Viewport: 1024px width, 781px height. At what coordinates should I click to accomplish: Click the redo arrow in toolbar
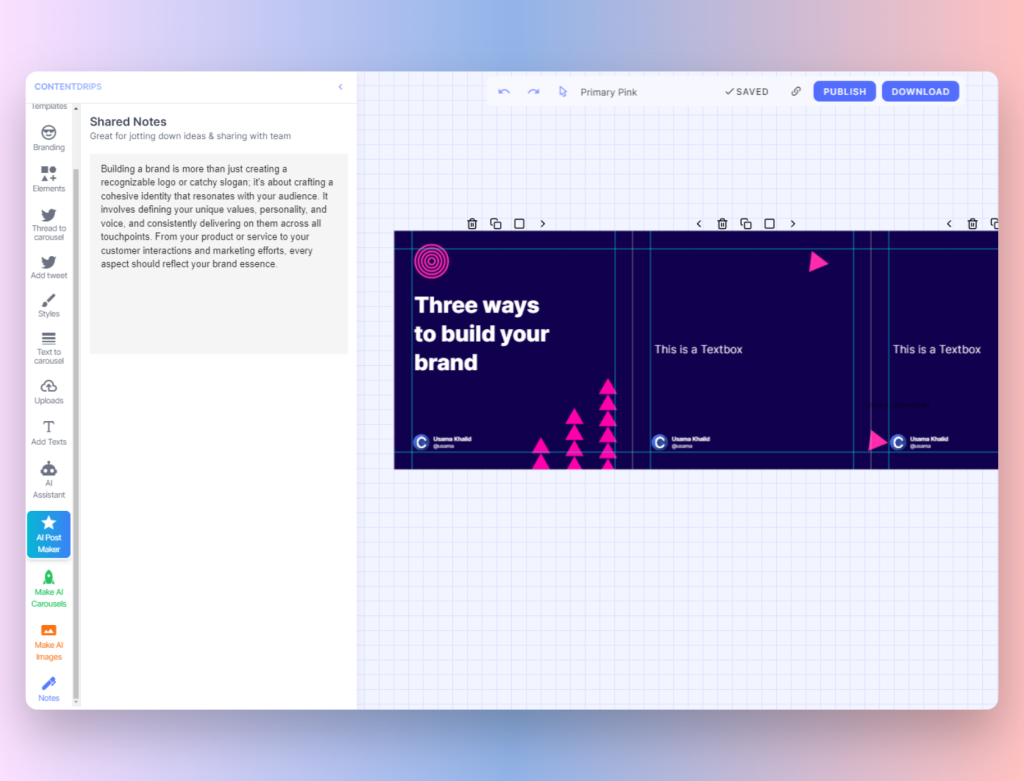533,92
